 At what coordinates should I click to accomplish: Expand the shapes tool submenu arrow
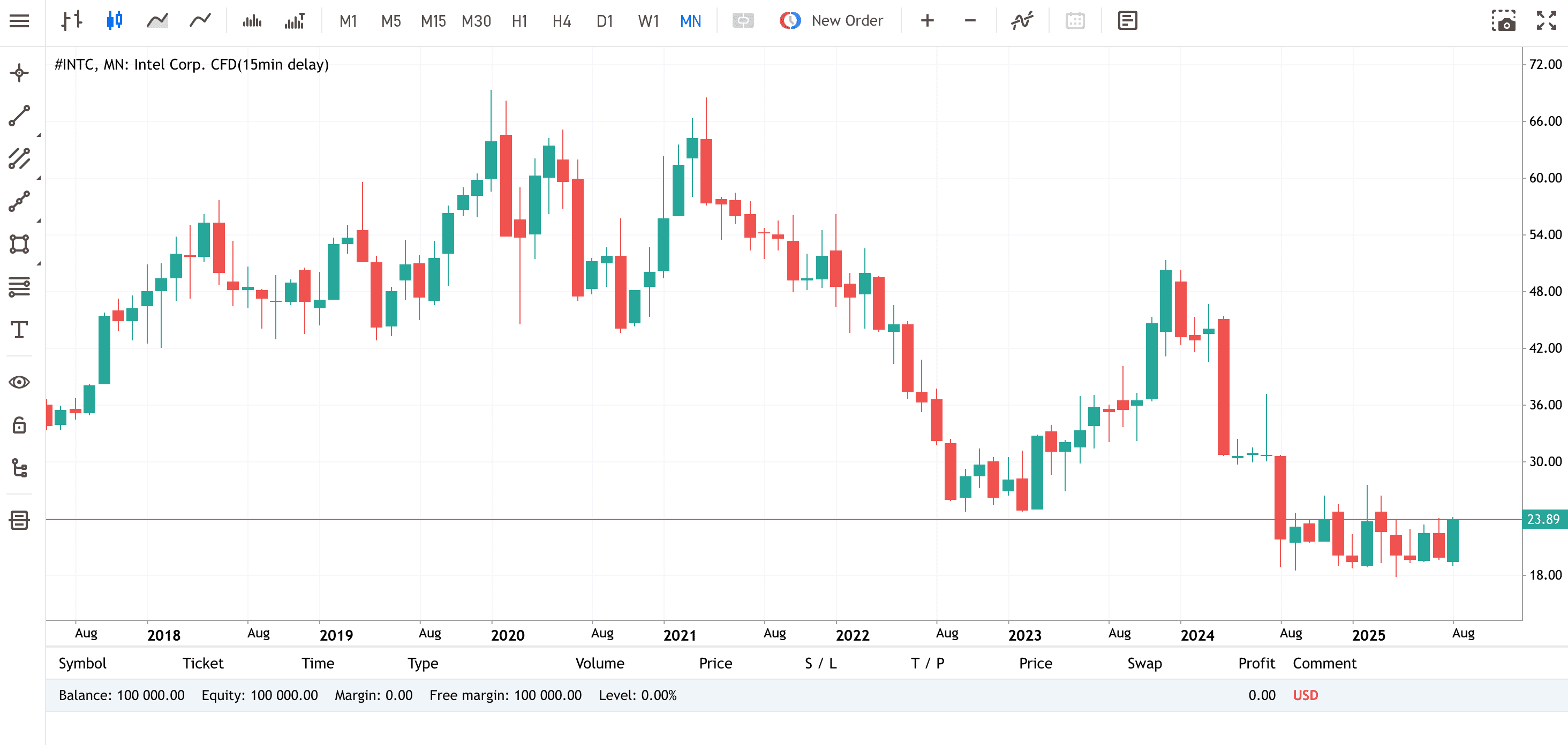pos(39,263)
